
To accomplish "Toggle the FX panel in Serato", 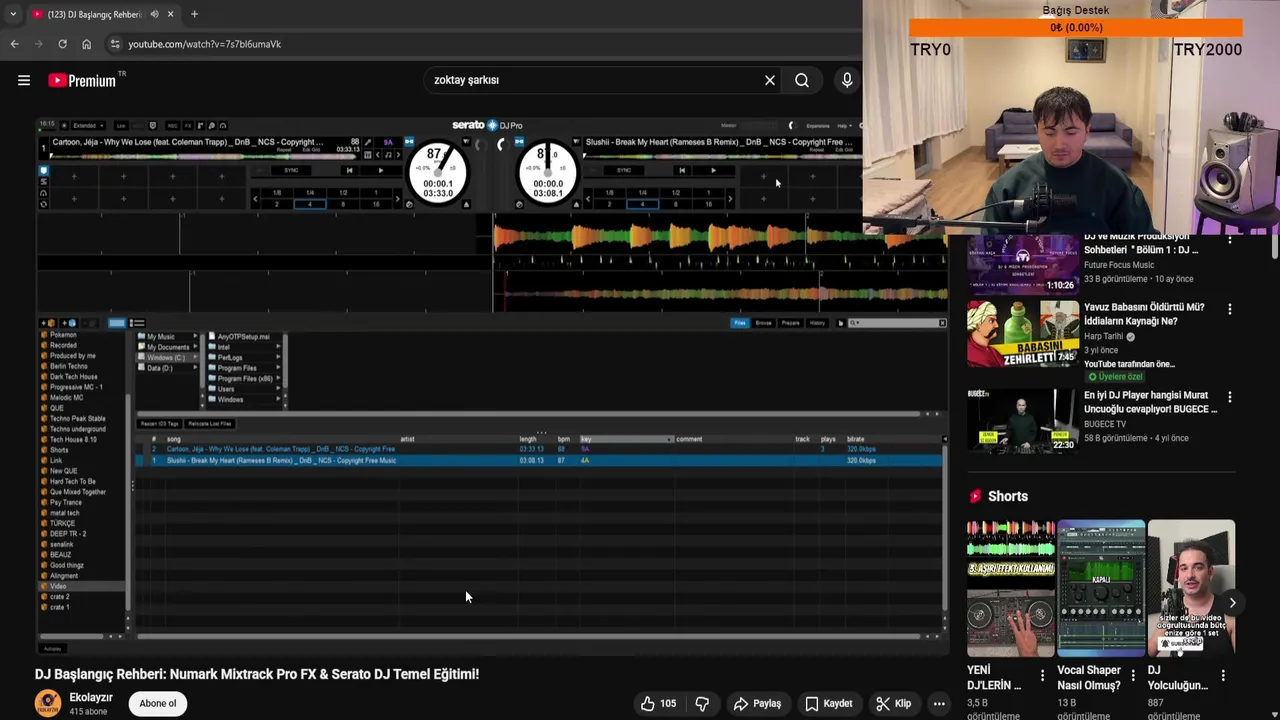I will coord(188,126).
